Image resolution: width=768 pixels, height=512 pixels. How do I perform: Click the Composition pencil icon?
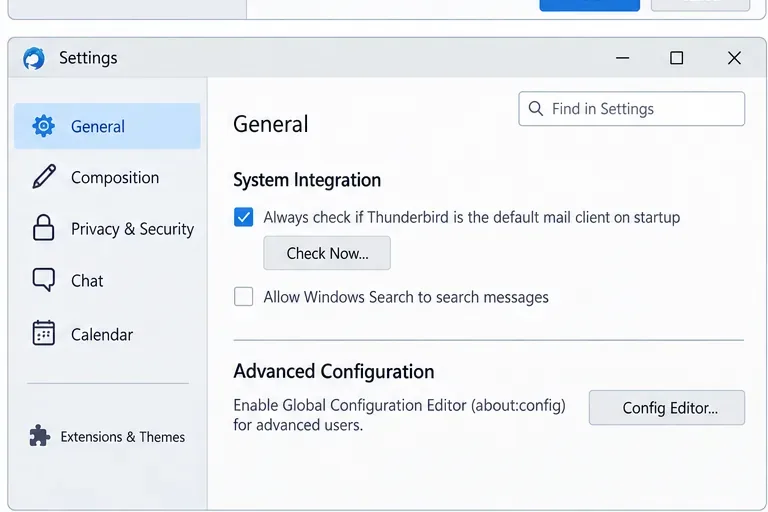point(44,177)
